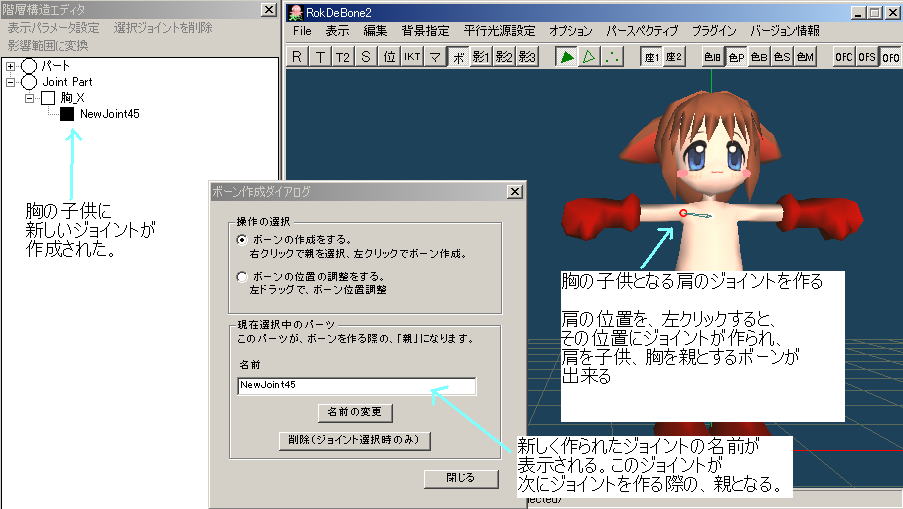The image size is (903, 509).
Task: Click the T2 toolbar button
Action: point(343,57)
